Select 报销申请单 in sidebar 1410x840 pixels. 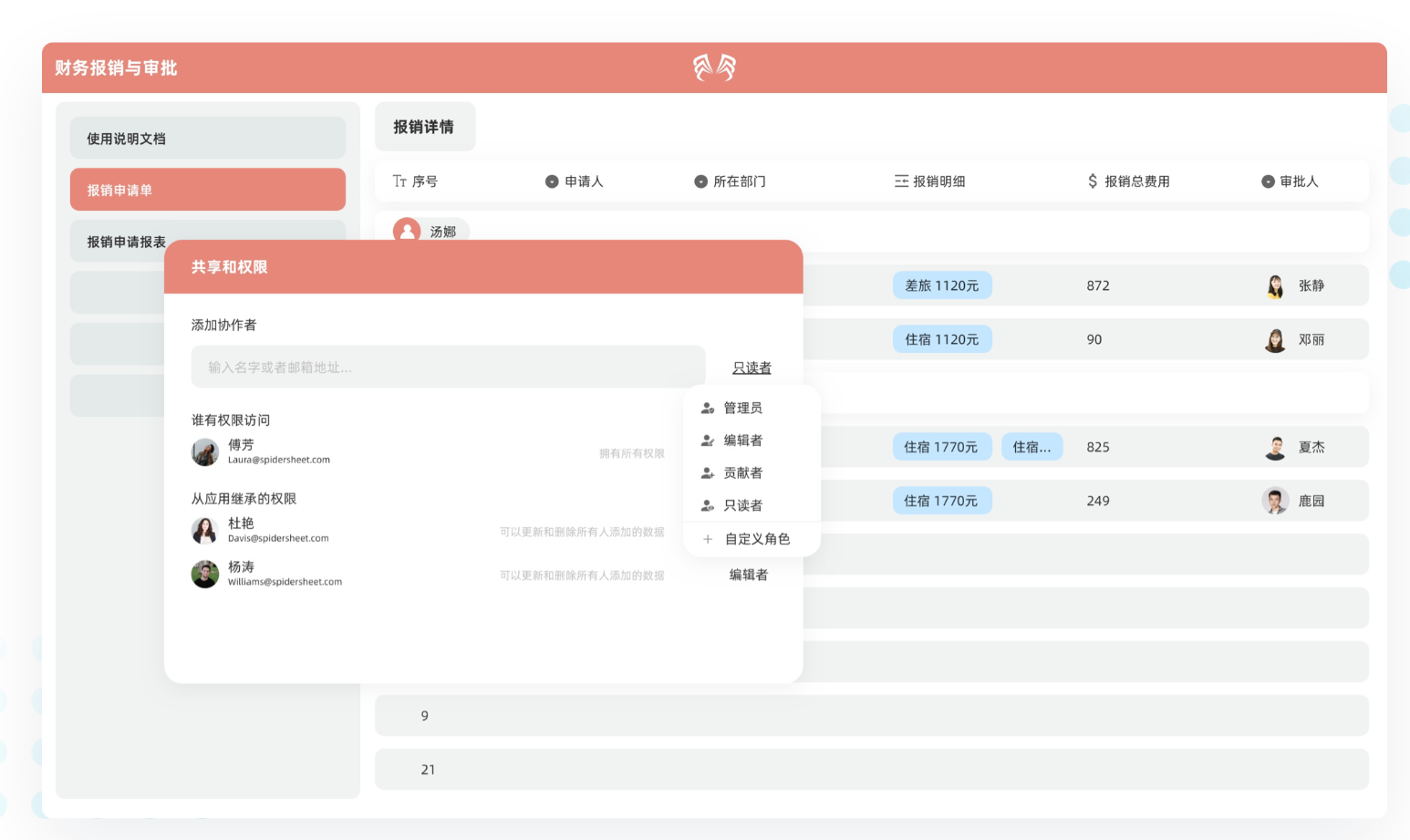click(208, 190)
